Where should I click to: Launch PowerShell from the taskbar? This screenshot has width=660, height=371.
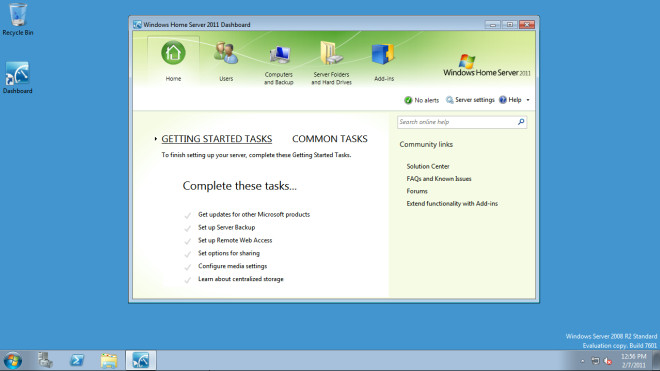click(77, 360)
